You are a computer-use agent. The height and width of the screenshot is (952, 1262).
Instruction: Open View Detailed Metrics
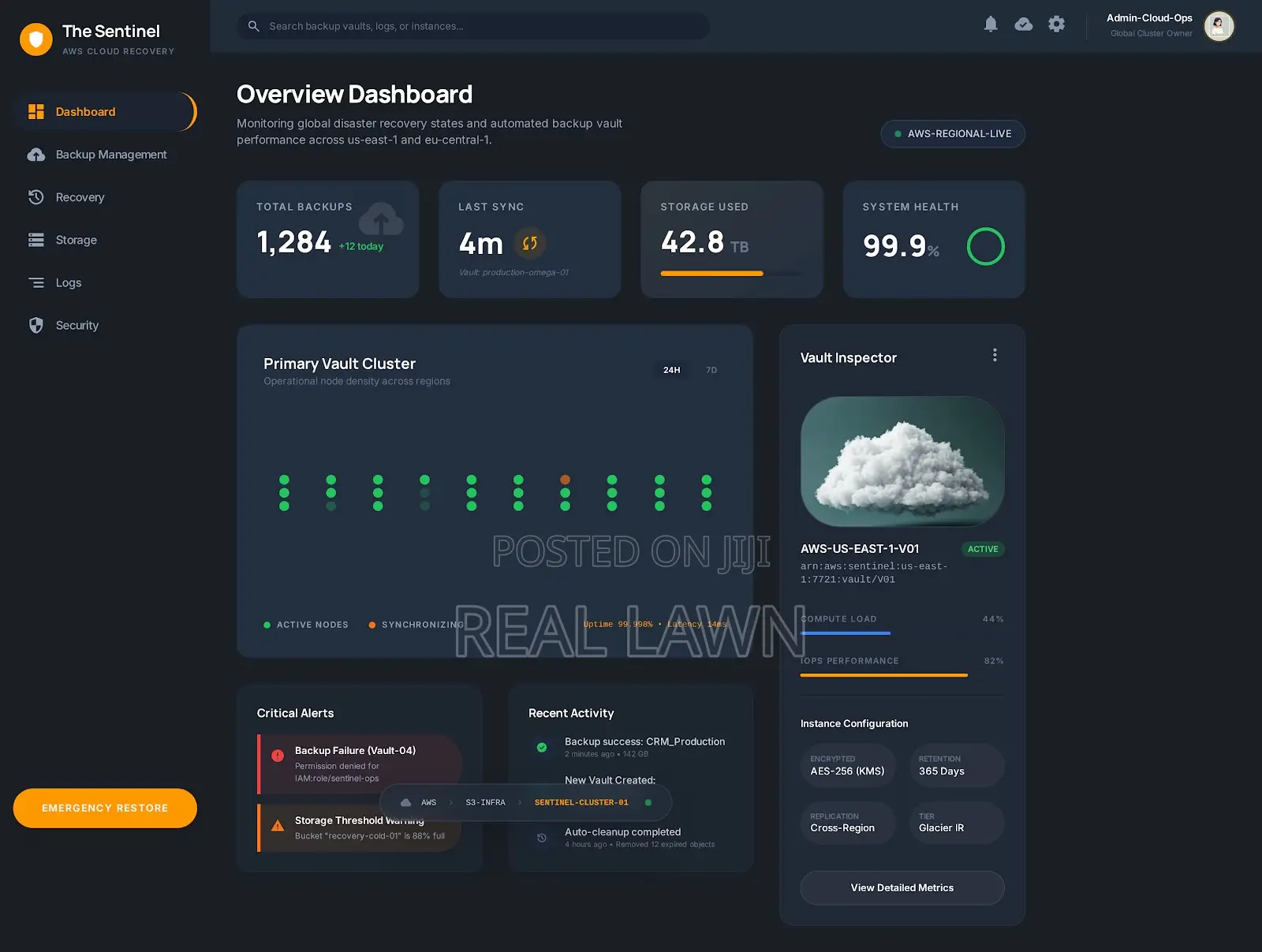point(902,888)
